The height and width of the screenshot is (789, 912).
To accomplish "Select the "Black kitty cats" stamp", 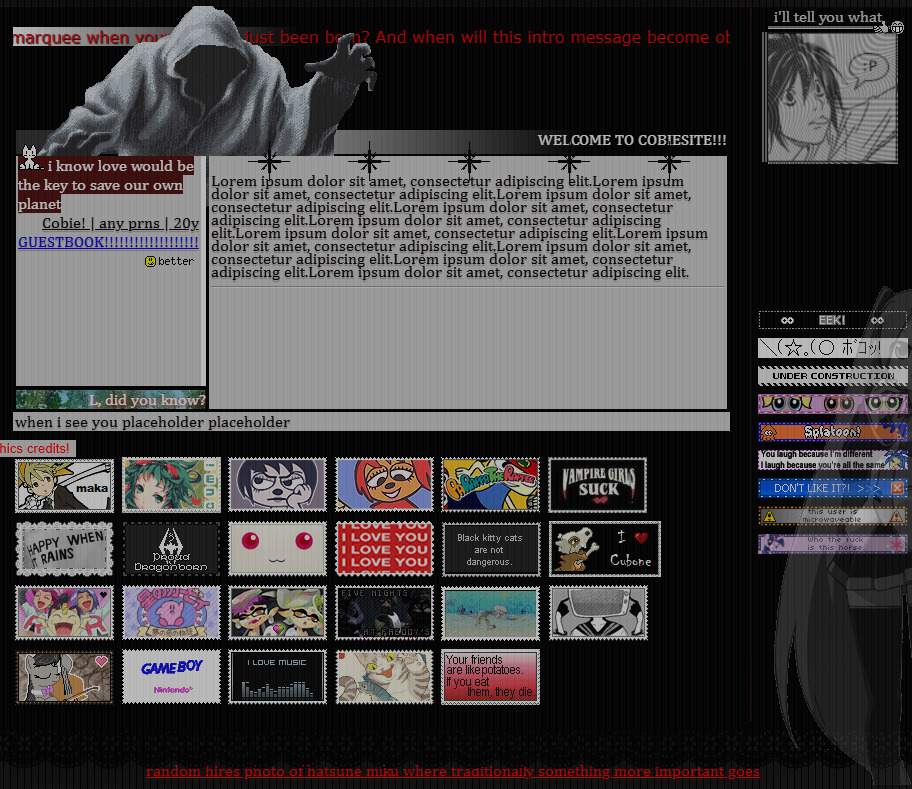I will click(490, 549).
